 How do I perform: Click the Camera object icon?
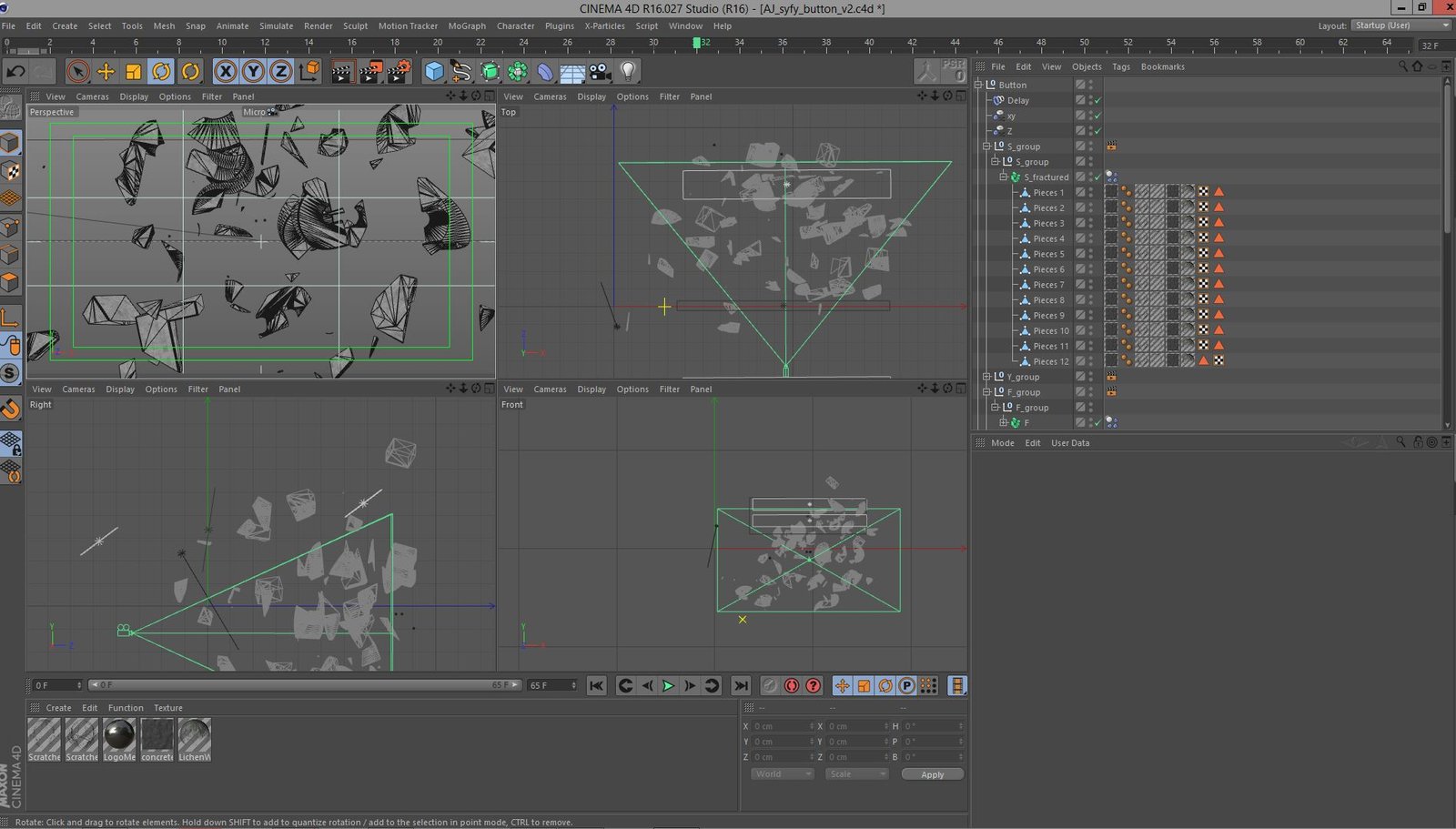coord(600,71)
